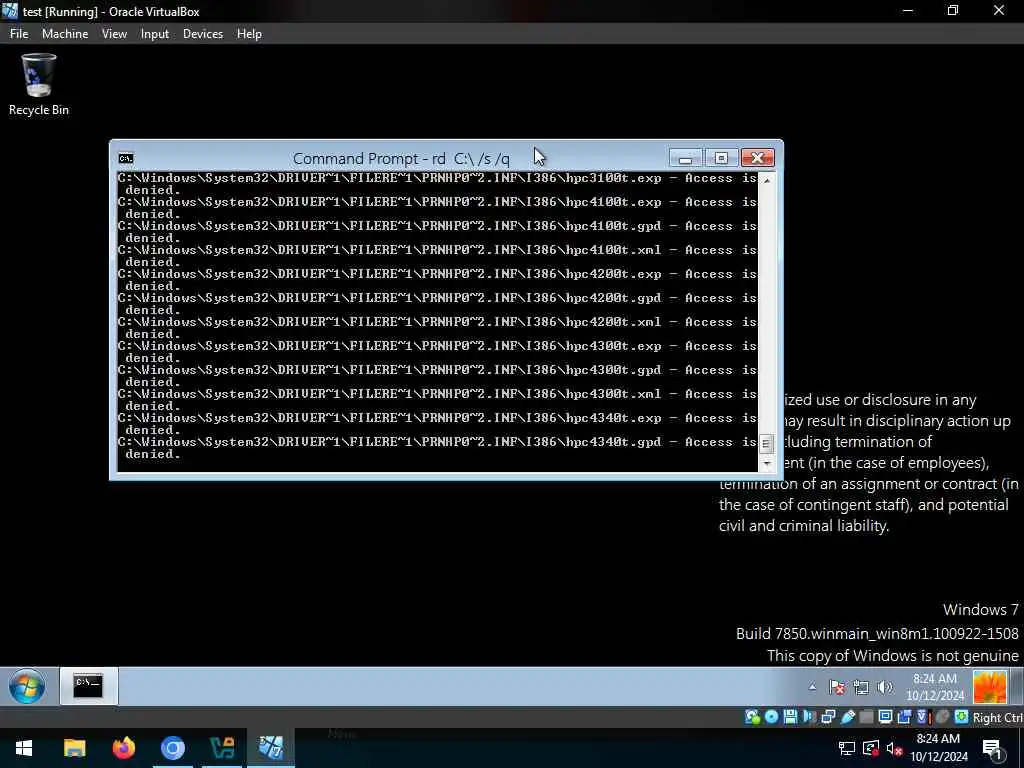The height and width of the screenshot is (768, 1024).
Task: Click host tray sync display icon
Action: [871, 748]
